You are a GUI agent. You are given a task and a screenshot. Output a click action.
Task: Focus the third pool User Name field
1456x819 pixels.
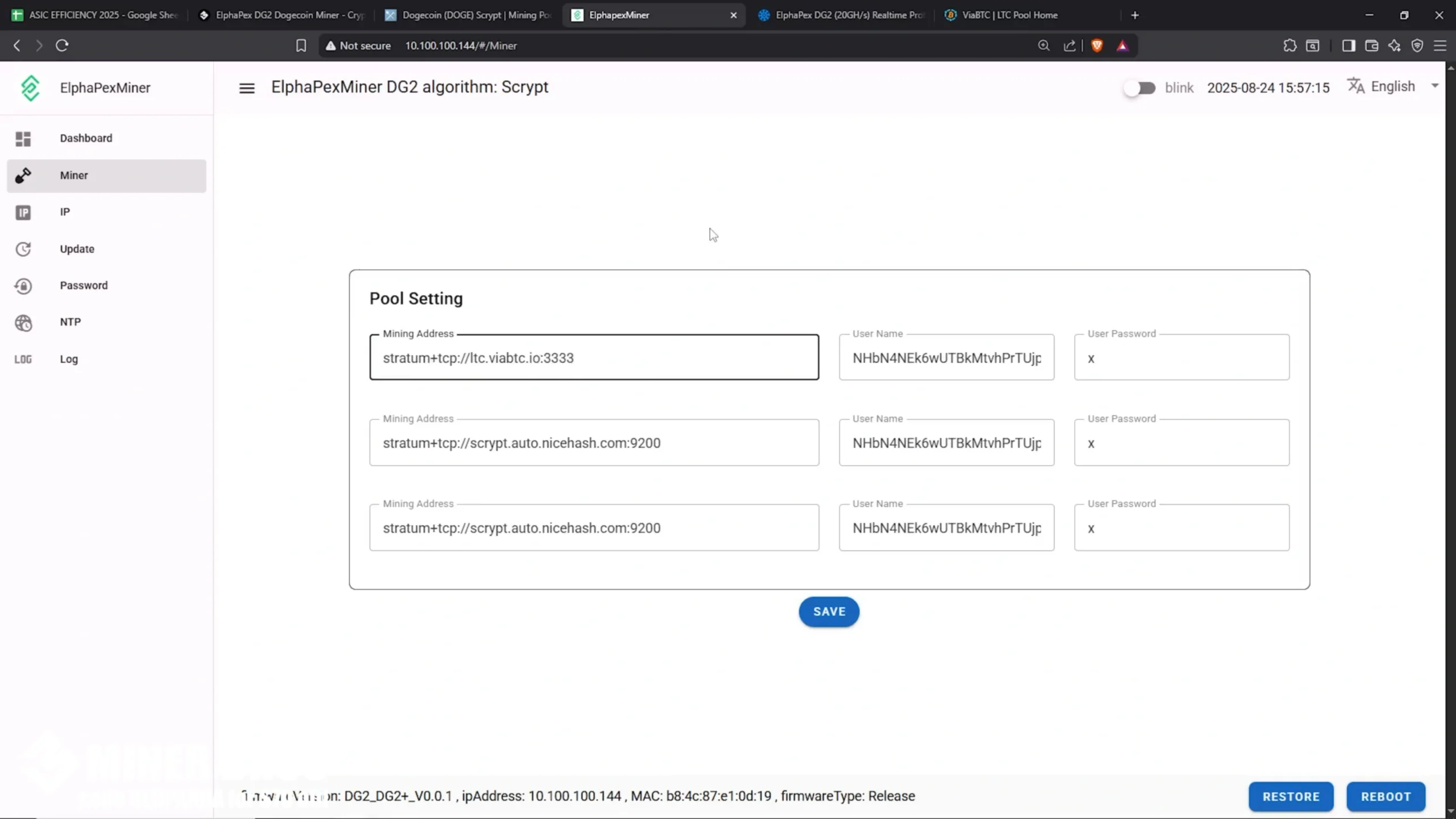pyautogui.click(x=946, y=528)
